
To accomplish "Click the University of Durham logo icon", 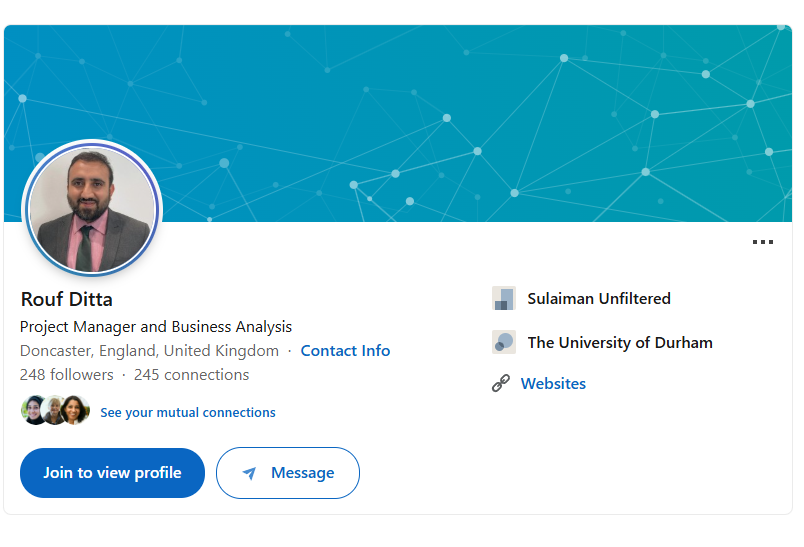I will pyautogui.click(x=503, y=342).
